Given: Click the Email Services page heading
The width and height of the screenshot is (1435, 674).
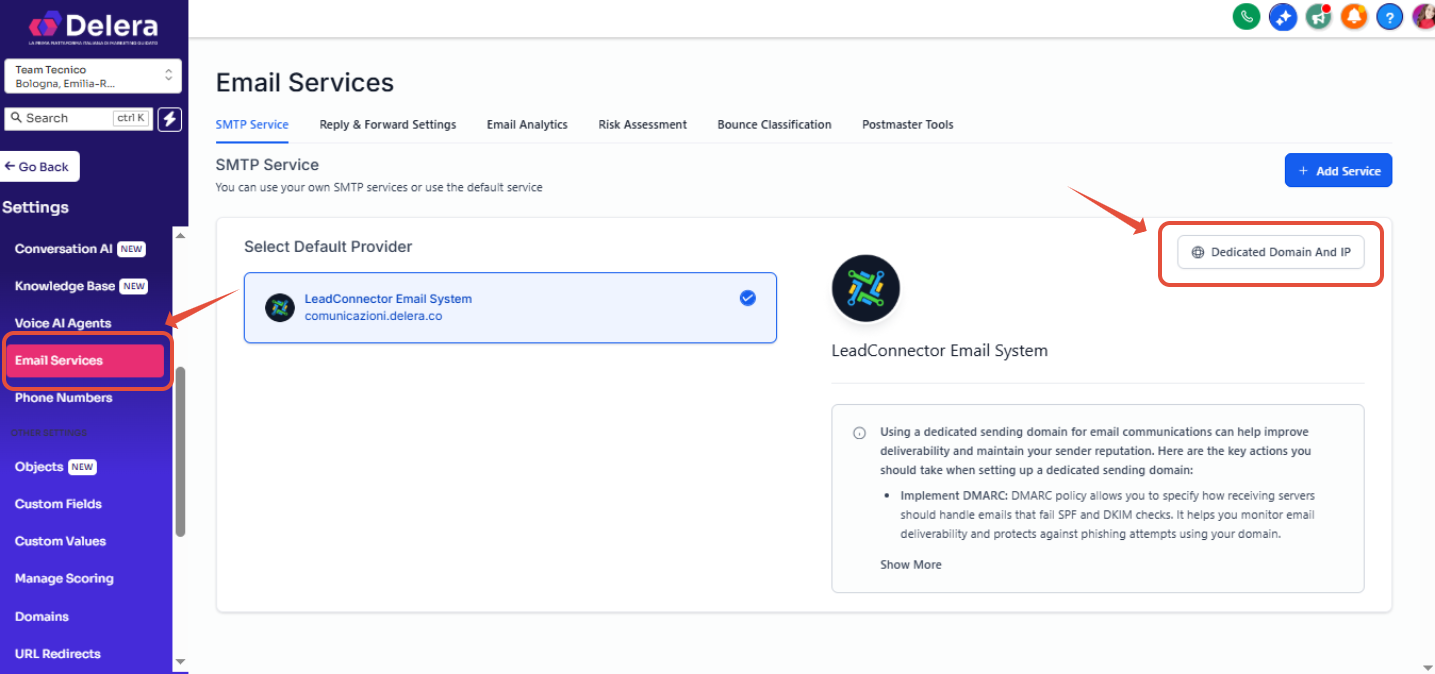Looking at the screenshot, I should 305,82.
